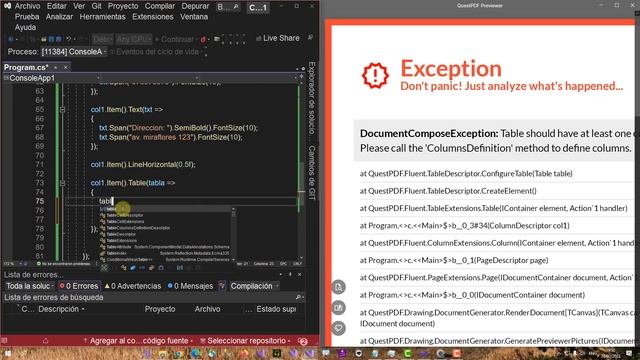The image size is (640, 360).
Task: Select TableDescriptor in IntelliSense list
Action: tap(121, 234)
